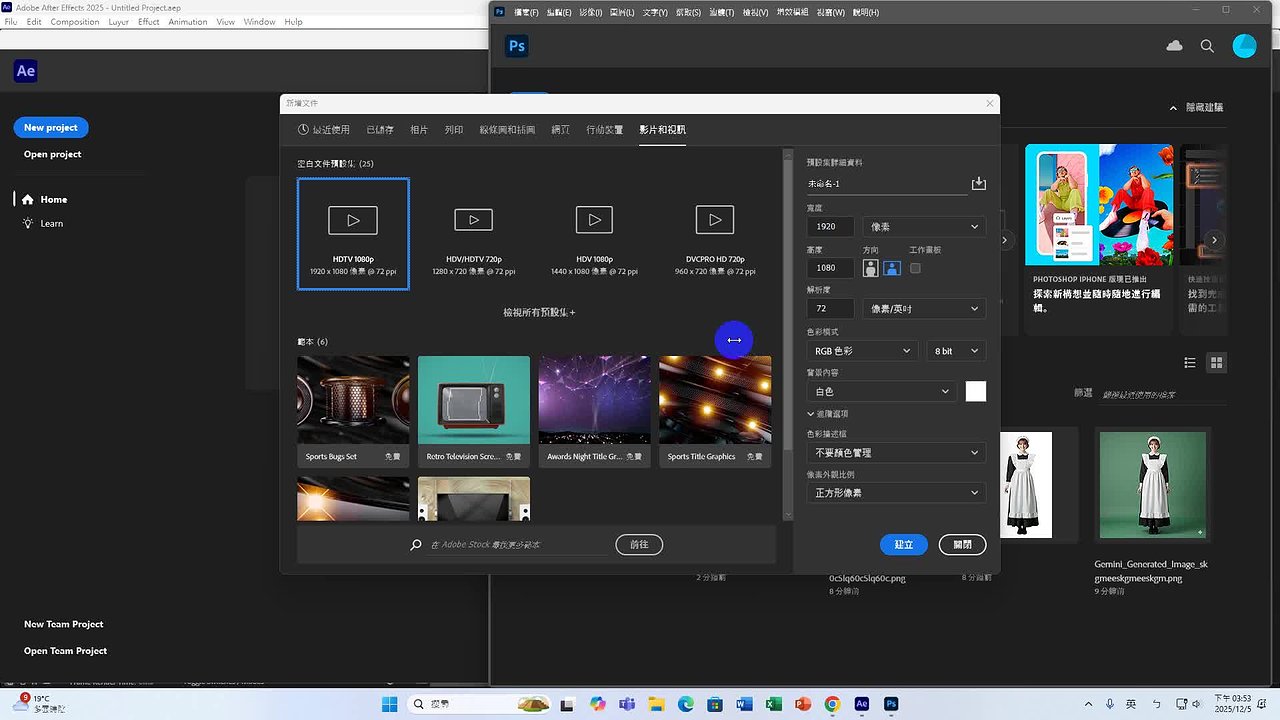The width and height of the screenshot is (1280, 720).
Task: Switch Photoshop Home files to list view
Action: (x=1189, y=362)
